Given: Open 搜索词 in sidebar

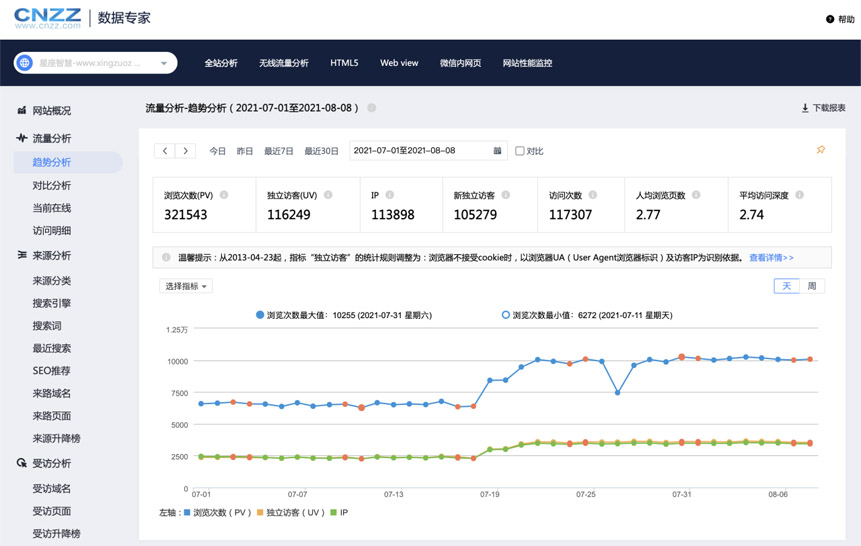Looking at the screenshot, I should [x=47, y=325].
